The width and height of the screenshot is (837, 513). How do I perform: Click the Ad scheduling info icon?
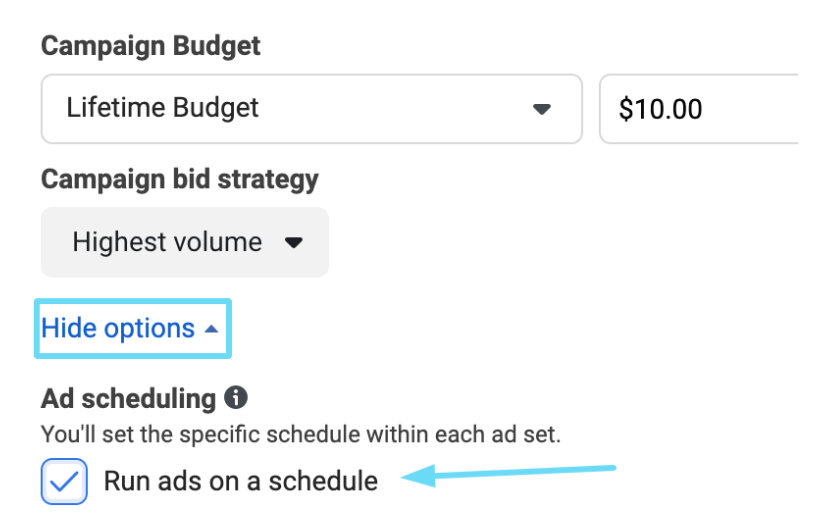click(x=236, y=398)
